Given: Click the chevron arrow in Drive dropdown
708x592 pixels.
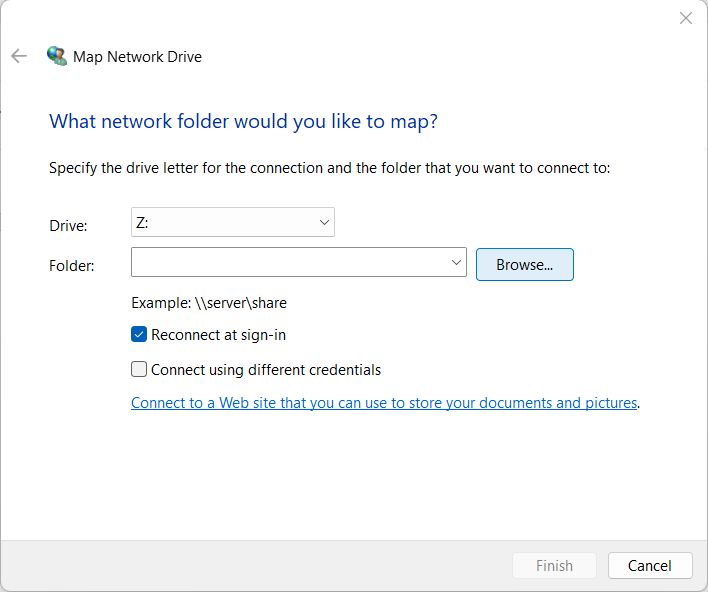Looking at the screenshot, I should pos(324,223).
